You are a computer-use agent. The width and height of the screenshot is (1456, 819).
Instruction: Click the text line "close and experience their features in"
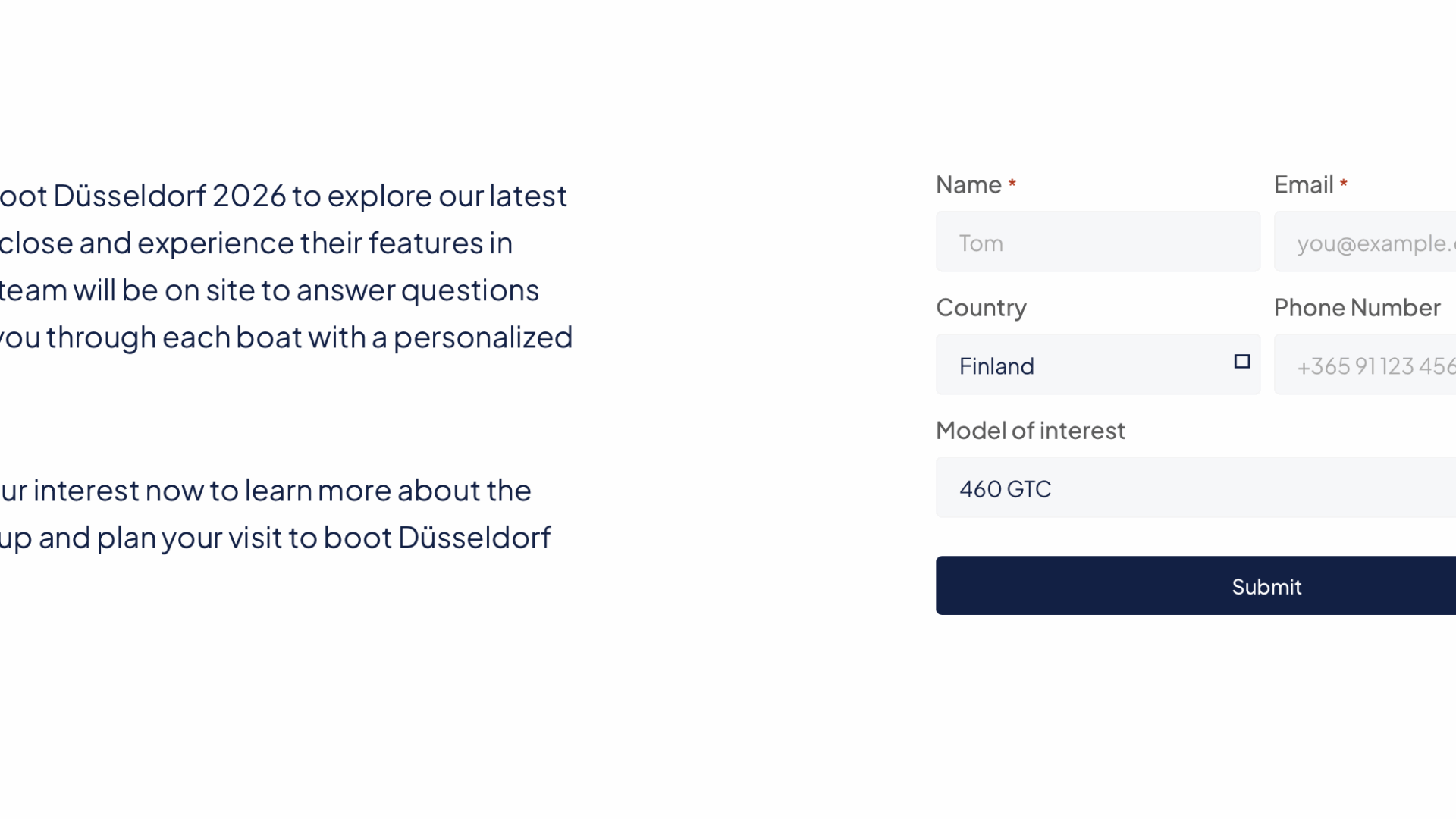pos(256,243)
